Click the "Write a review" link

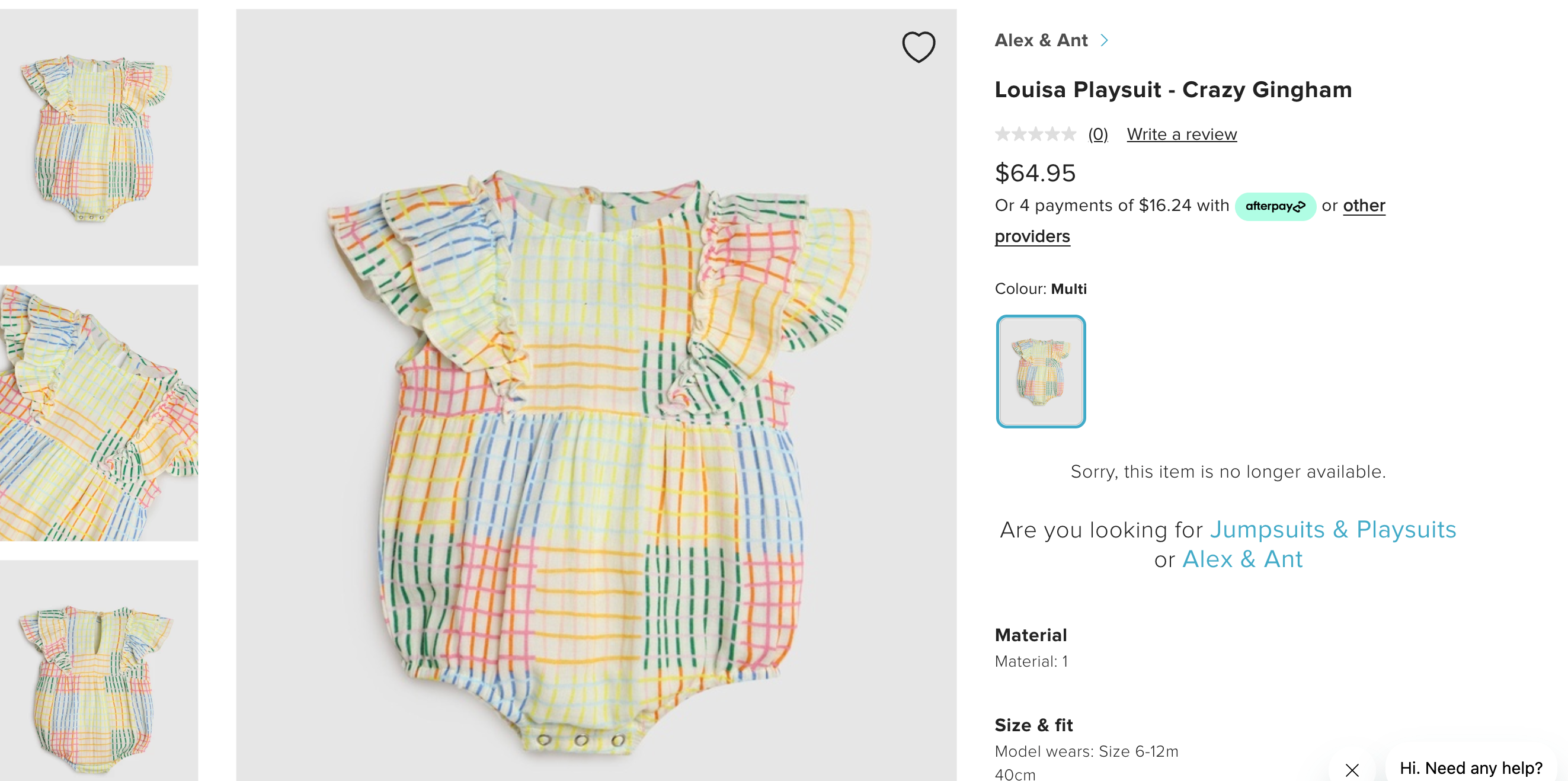(x=1182, y=134)
